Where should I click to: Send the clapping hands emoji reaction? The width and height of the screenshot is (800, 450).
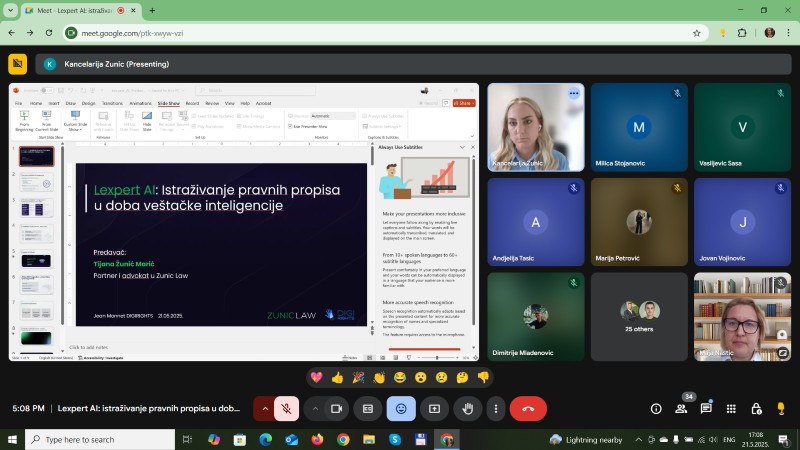point(379,378)
